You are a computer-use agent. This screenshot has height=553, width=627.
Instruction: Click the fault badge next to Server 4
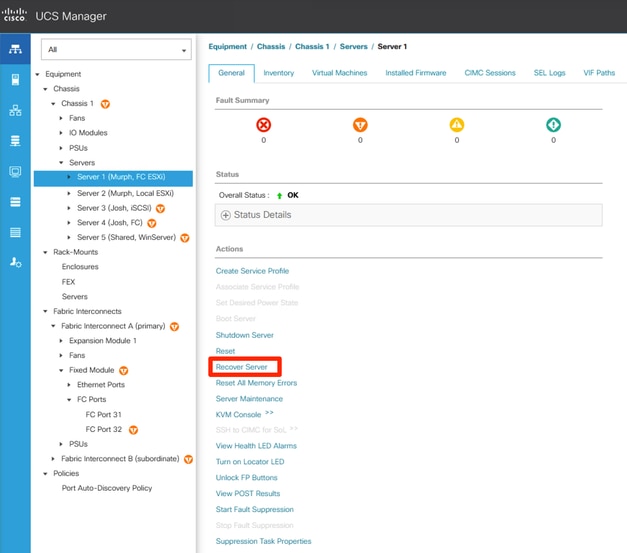(x=152, y=223)
